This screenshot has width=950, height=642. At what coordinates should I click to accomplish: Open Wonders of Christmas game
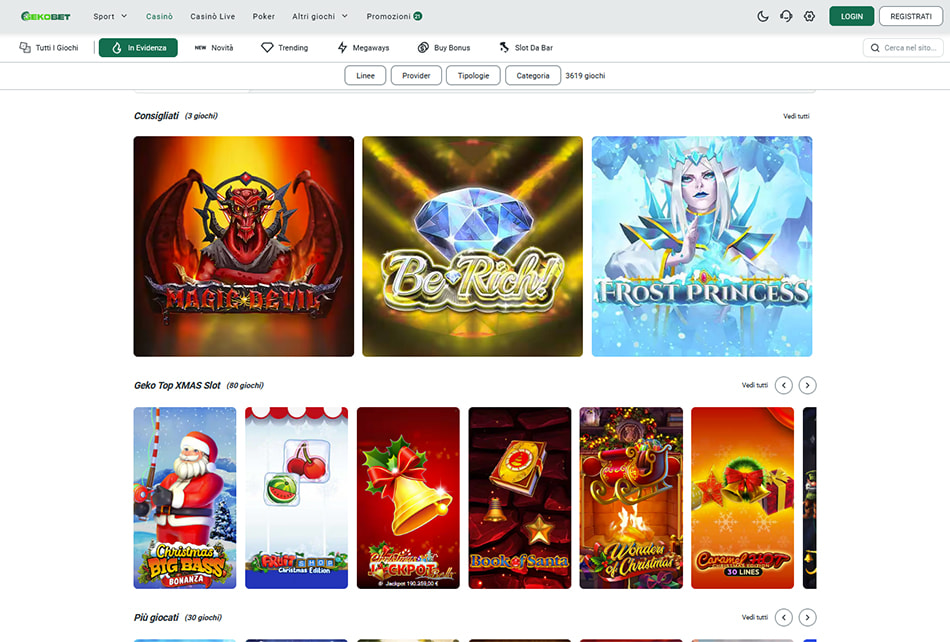click(631, 498)
